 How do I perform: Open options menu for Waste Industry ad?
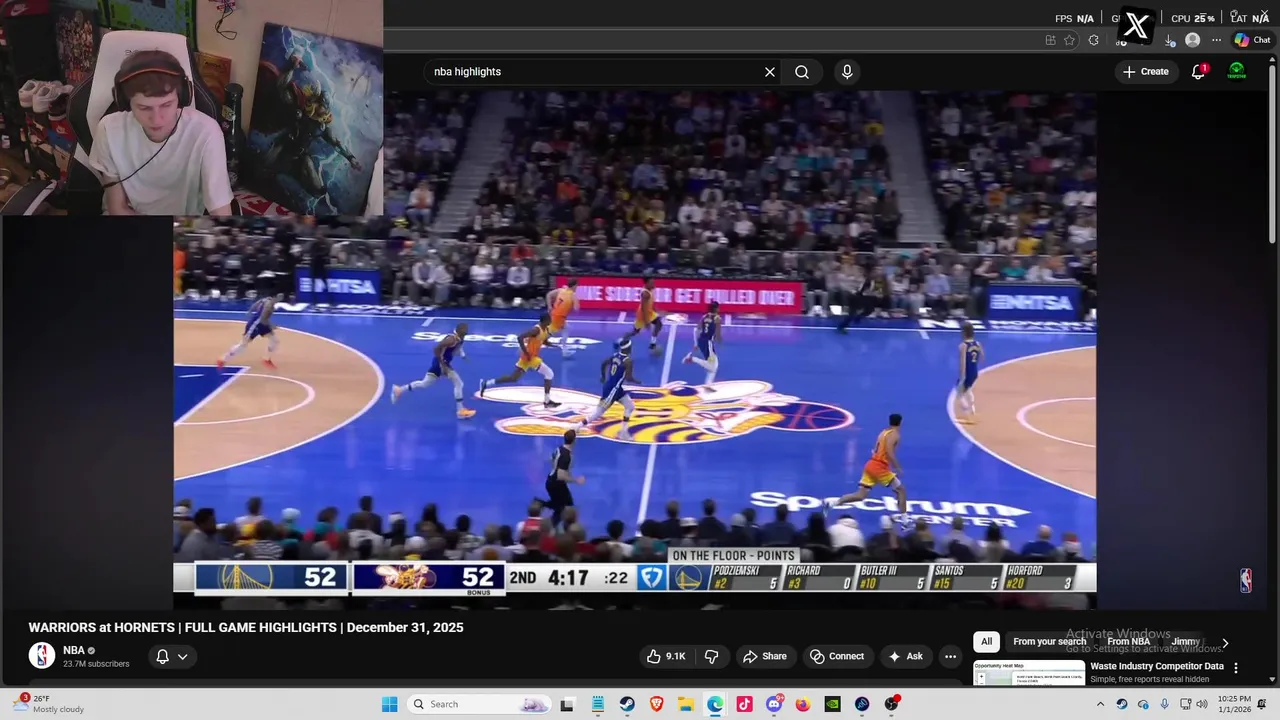[x=1236, y=668]
